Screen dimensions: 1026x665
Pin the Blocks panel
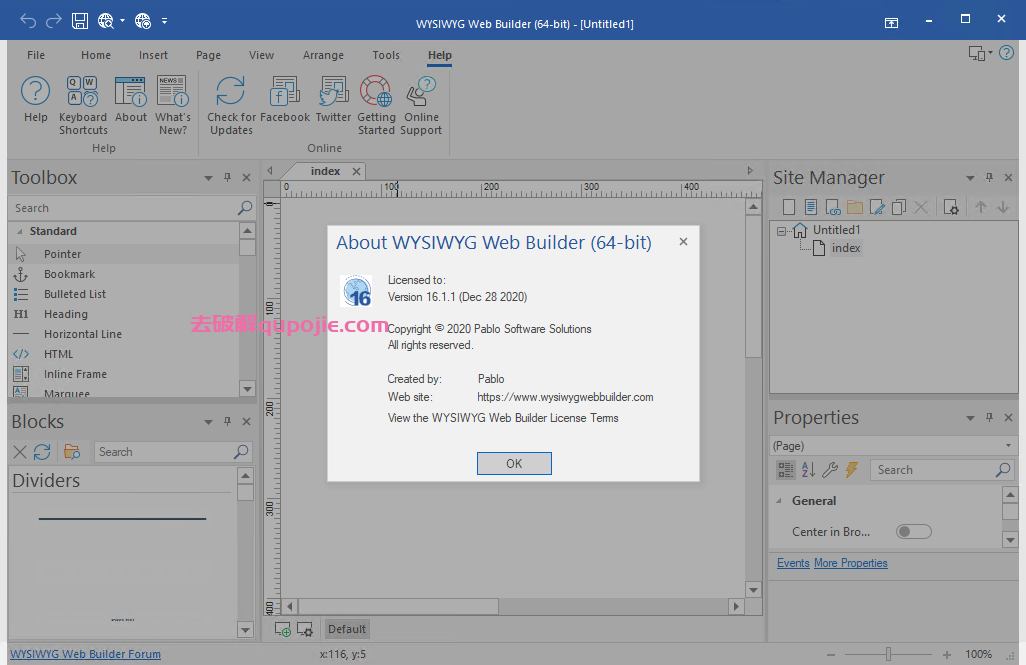coord(227,422)
